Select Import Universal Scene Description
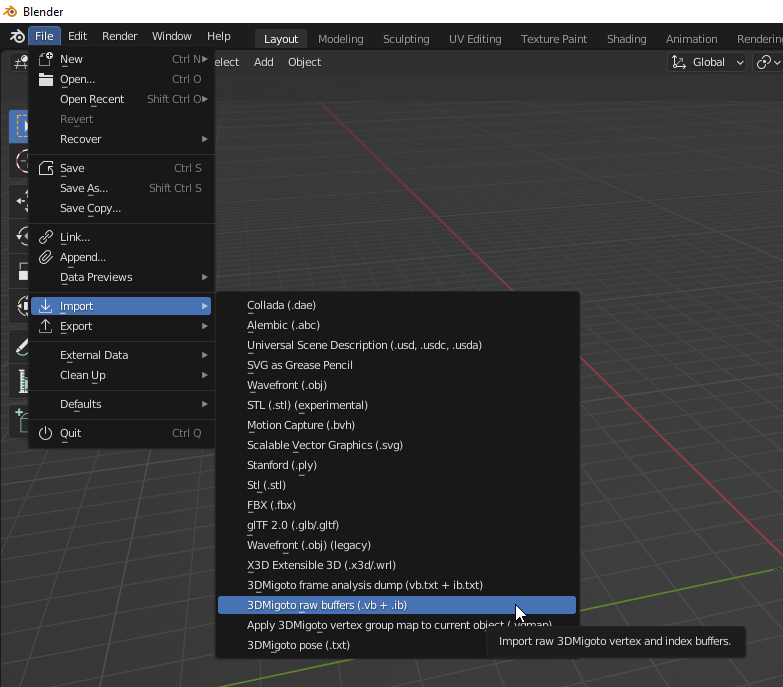 [397, 345]
